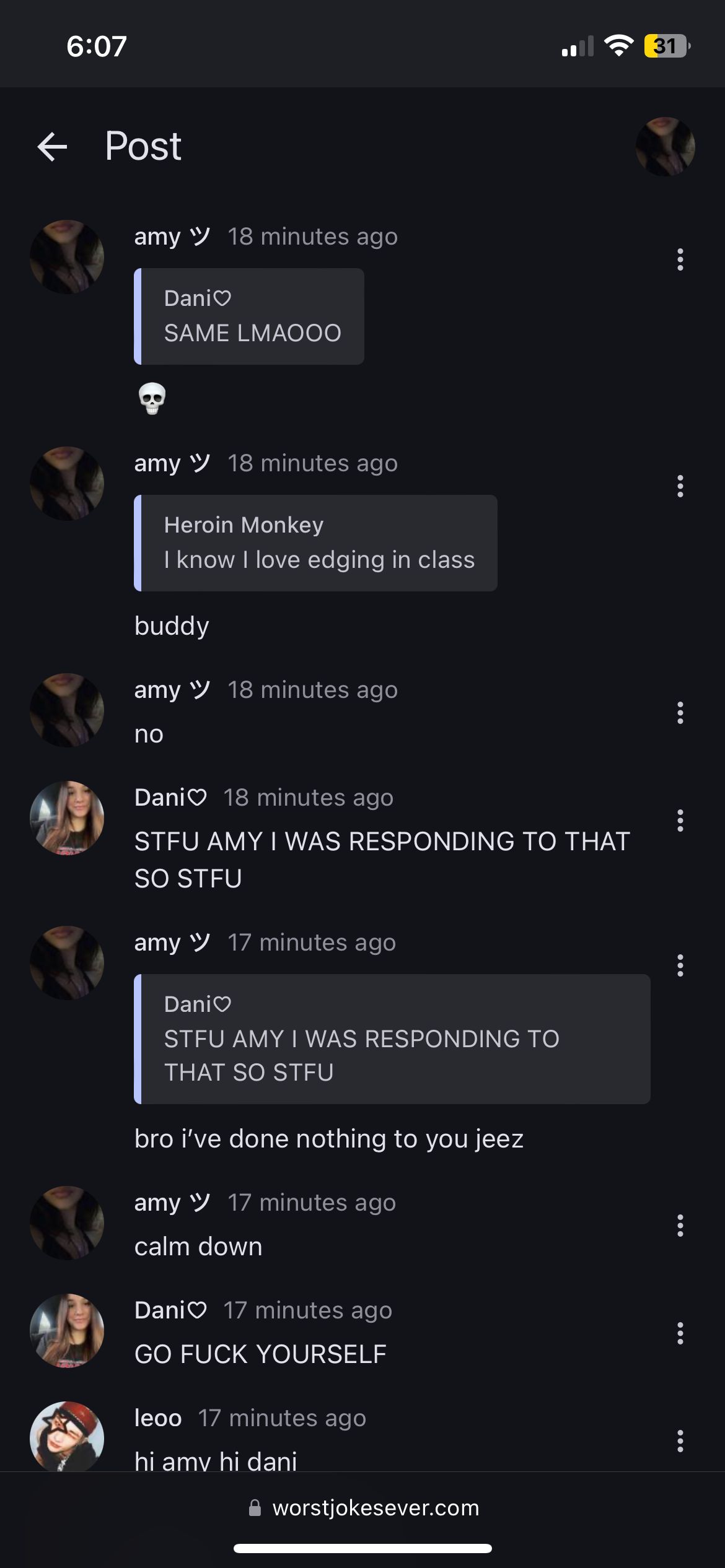Open options menu for skull emoji comment

point(680,259)
